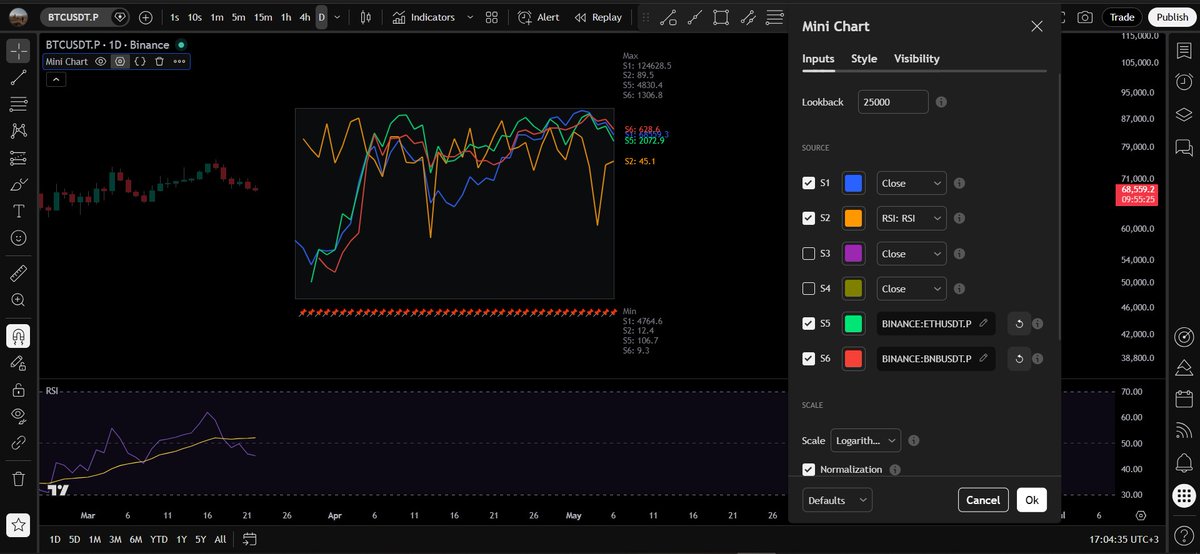Screen dimensions: 1200x554
Task: Toggle stay in drawing mode
Action: [18, 363]
